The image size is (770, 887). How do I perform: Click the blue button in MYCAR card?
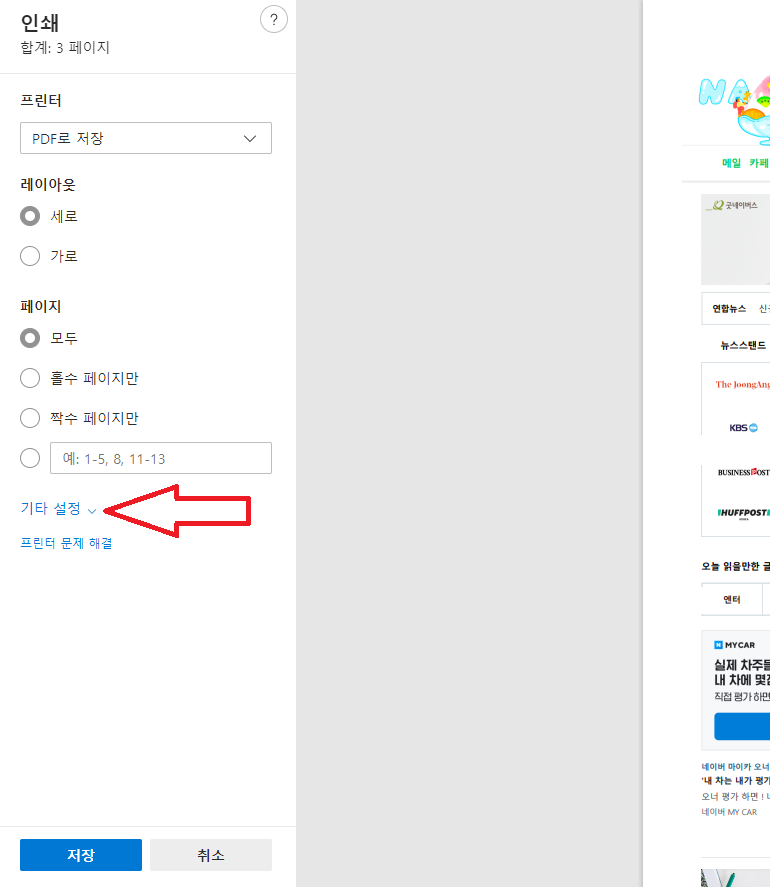[742, 726]
